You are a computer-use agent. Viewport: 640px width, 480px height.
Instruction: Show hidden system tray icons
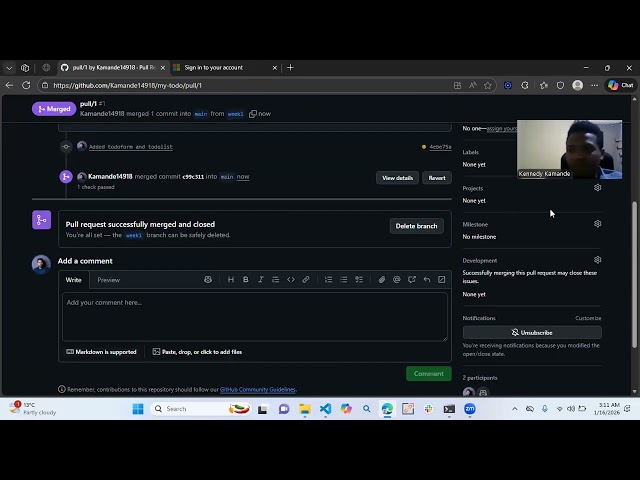pyautogui.click(x=515, y=409)
